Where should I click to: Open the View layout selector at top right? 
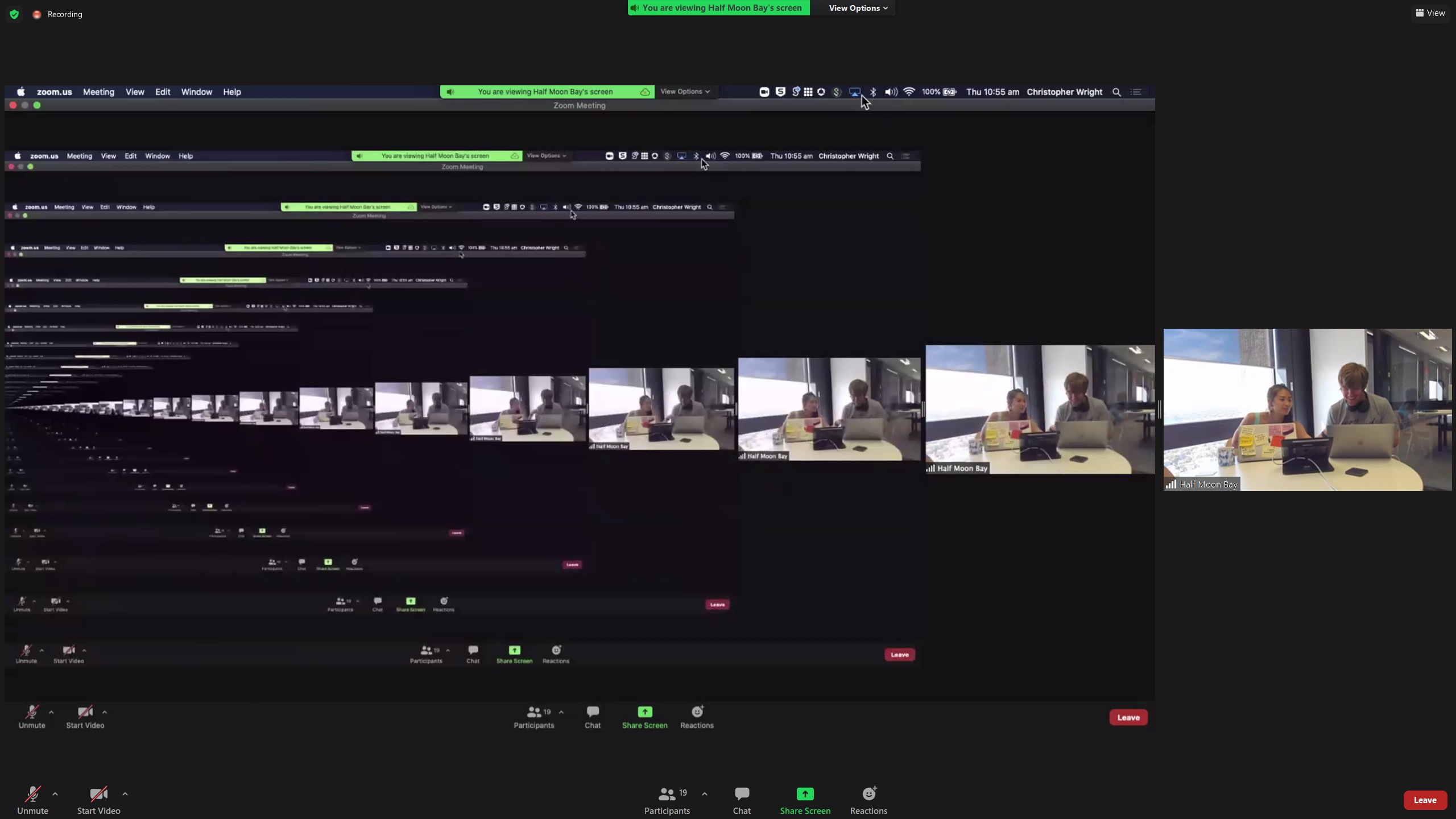(1430, 13)
